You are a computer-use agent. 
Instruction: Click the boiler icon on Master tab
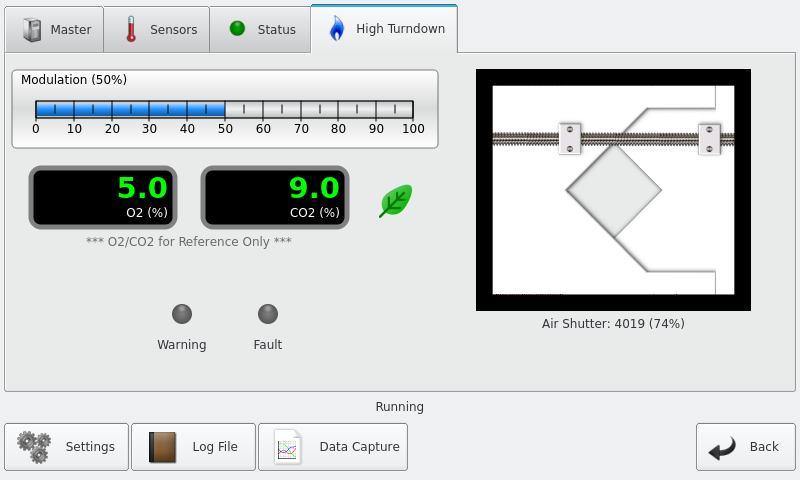[33, 29]
